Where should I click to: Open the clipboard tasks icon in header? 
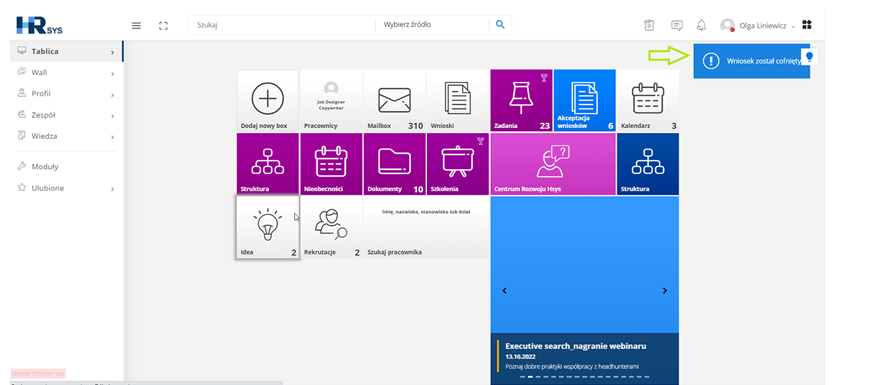pos(649,25)
